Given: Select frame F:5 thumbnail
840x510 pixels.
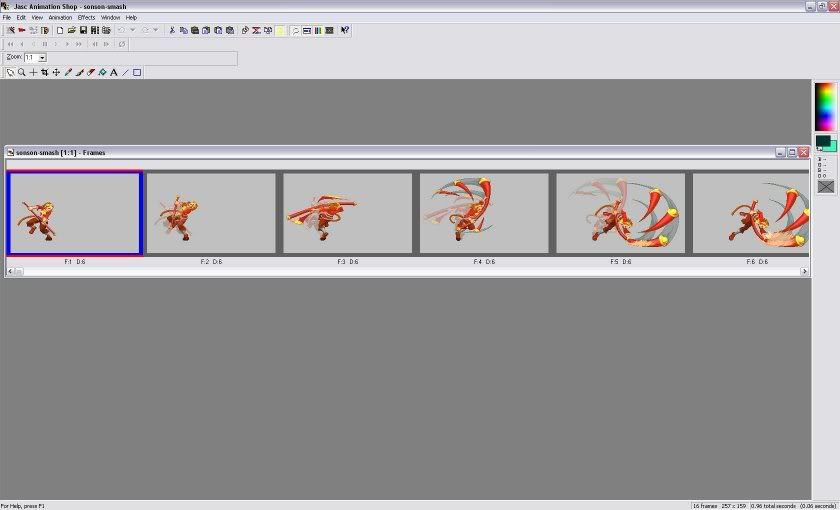Looking at the screenshot, I should pyautogui.click(x=621, y=213).
